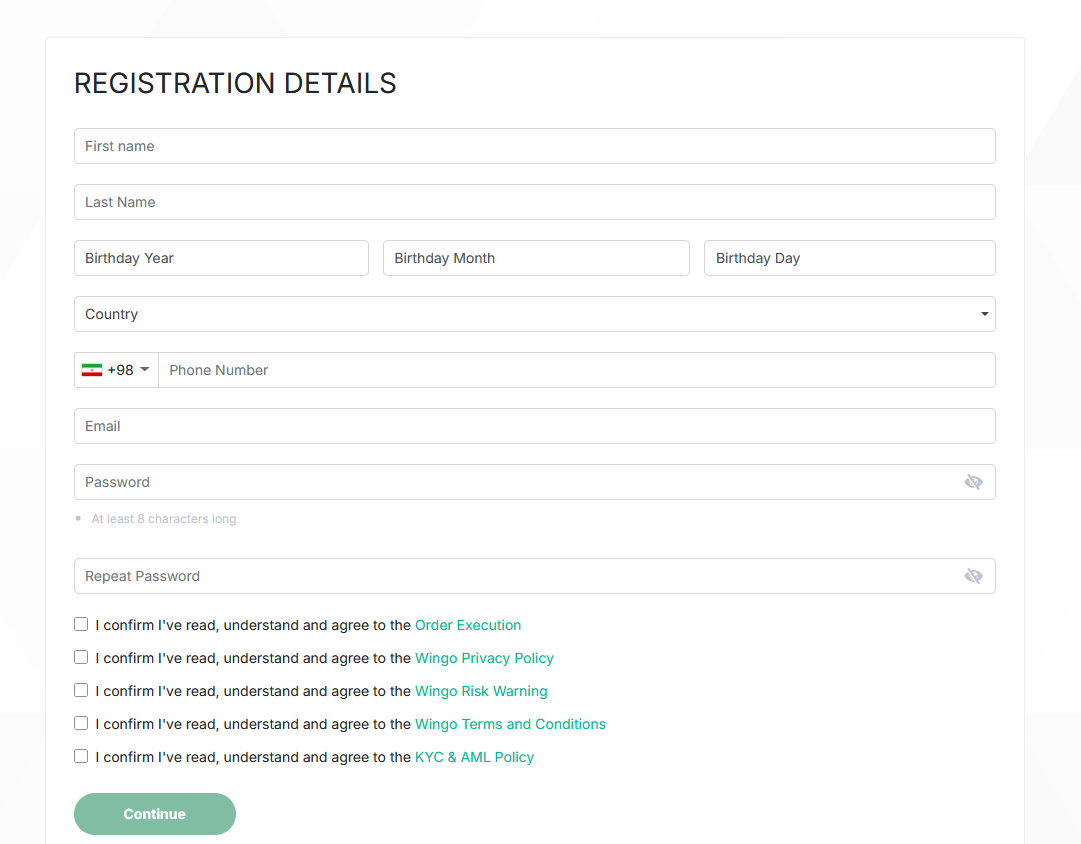Tick the Wingo Privacy Policy checkbox
The width and height of the screenshot is (1081, 844).
pos(81,657)
